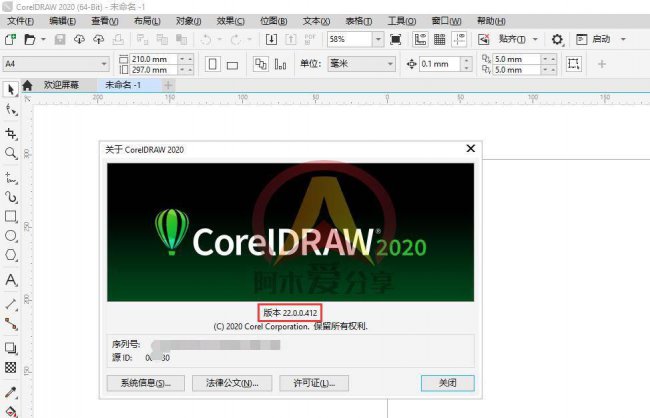Expand the Open icon's dropdown arrow
650x418 pixels.
(43, 39)
